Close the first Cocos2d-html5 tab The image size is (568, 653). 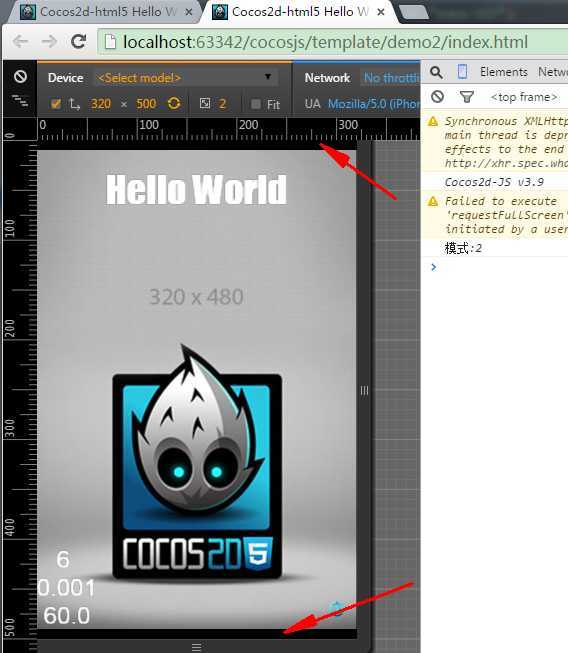[x=189, y=12]
